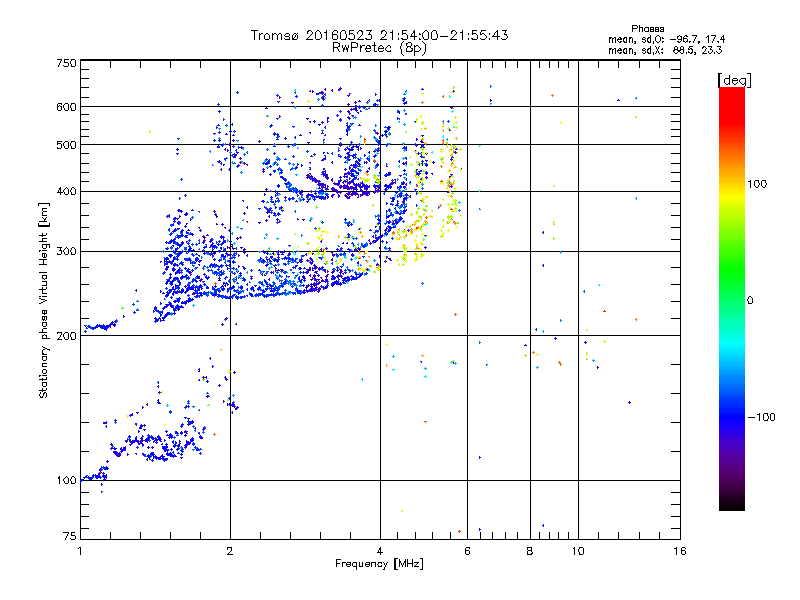
Task: Click the 'mean, sd,X: 88.5, 23.3' line
Action: pos(665,50)
